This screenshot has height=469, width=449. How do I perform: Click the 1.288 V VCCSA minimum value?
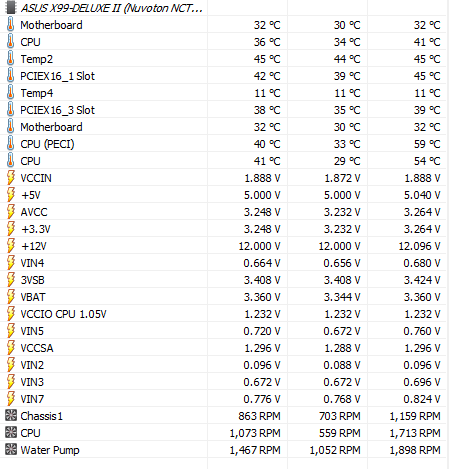point(342,348)
